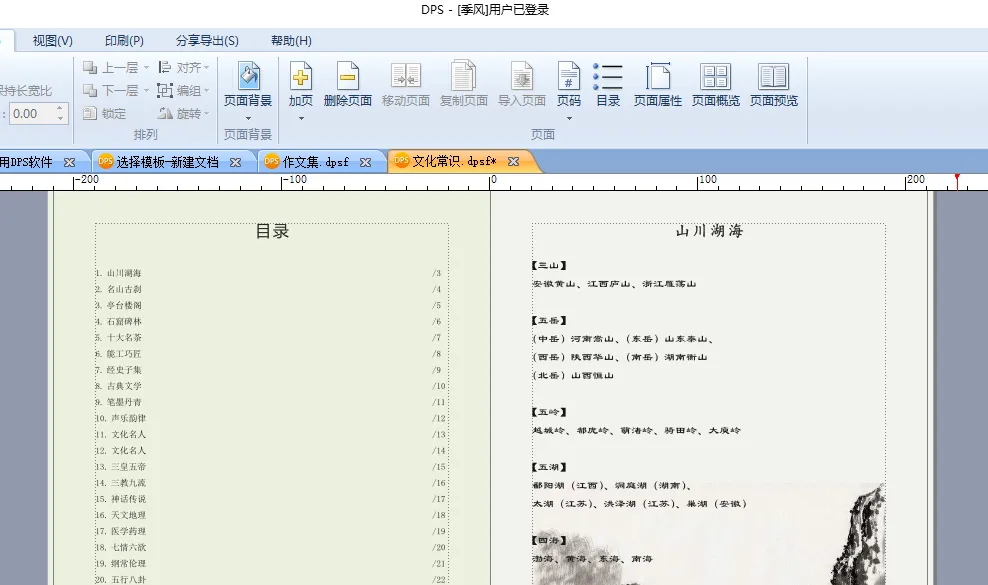988x585 pixels.
Task: Launch 页面预览 page preview
Action: [773, 77]
